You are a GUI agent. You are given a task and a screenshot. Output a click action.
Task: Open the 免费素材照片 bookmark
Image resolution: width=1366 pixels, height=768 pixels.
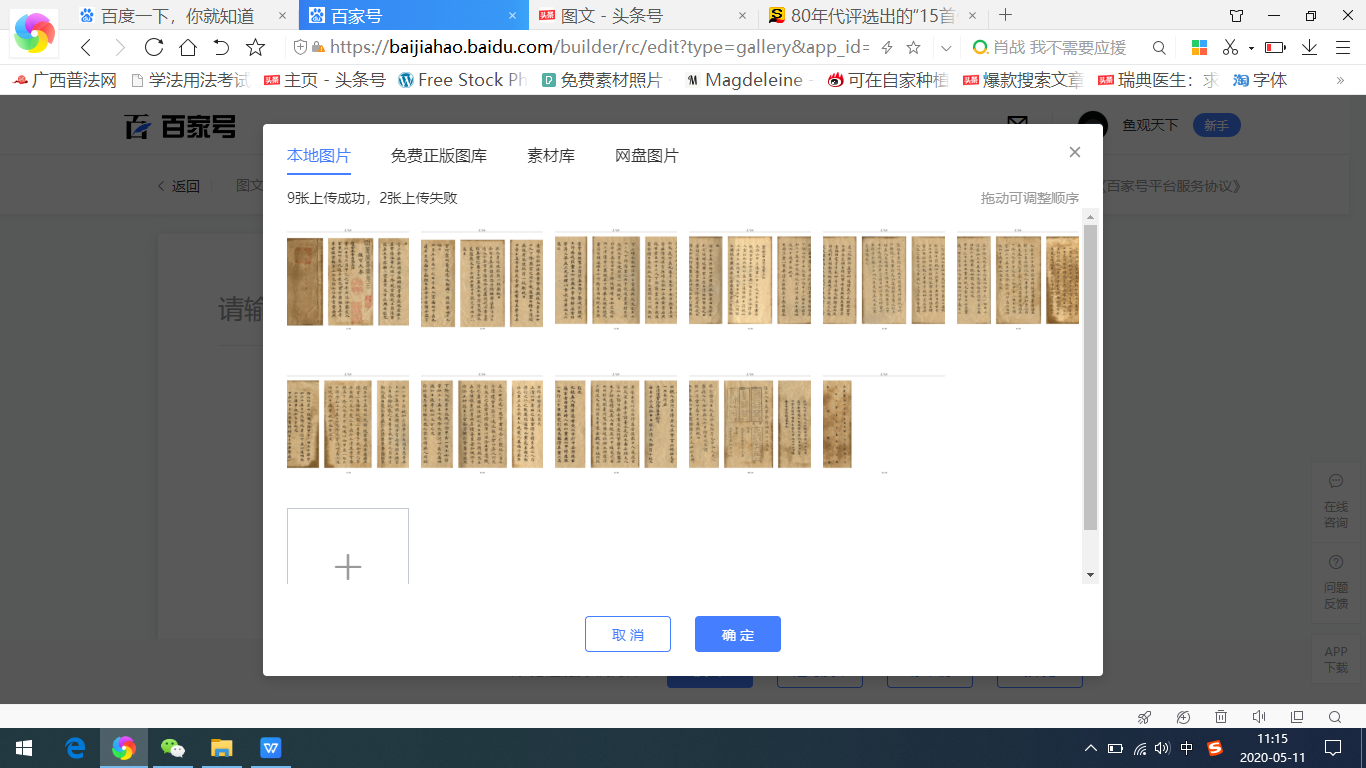click(x=602, y=80)
